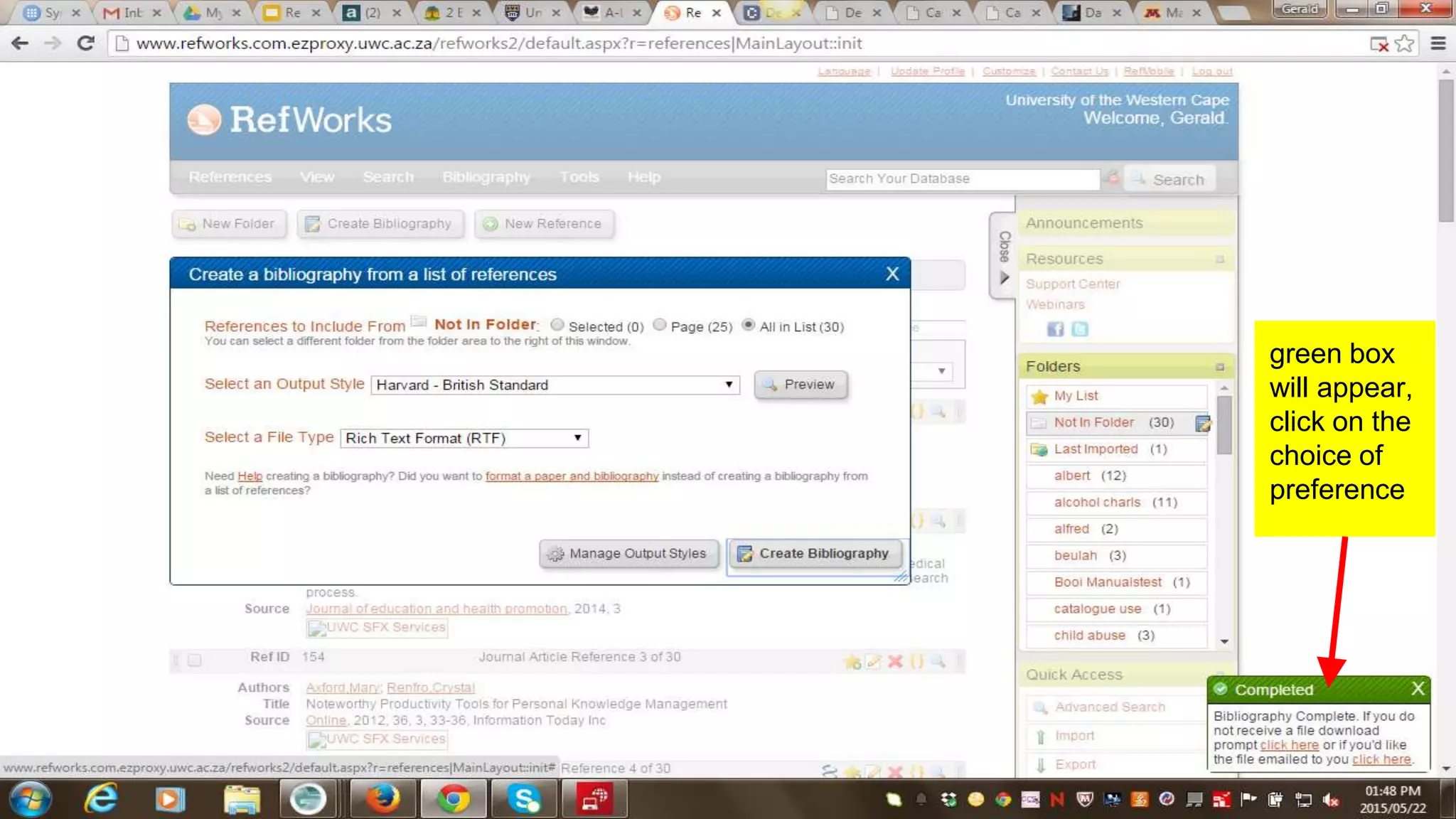1456x819 pixels.
Task: Open the Output Style dropdown
Action: coord(555,385)
